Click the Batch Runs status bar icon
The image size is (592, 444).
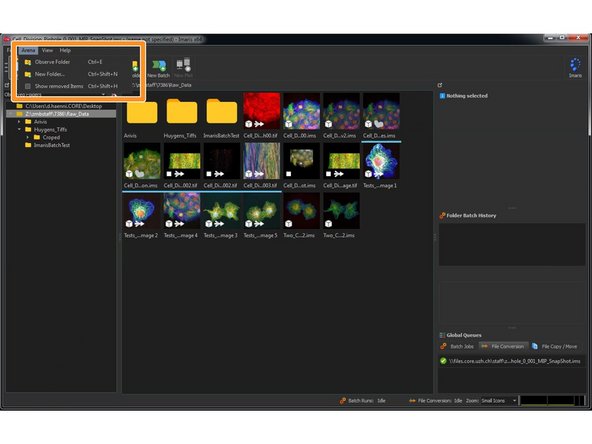click(343, 401)
